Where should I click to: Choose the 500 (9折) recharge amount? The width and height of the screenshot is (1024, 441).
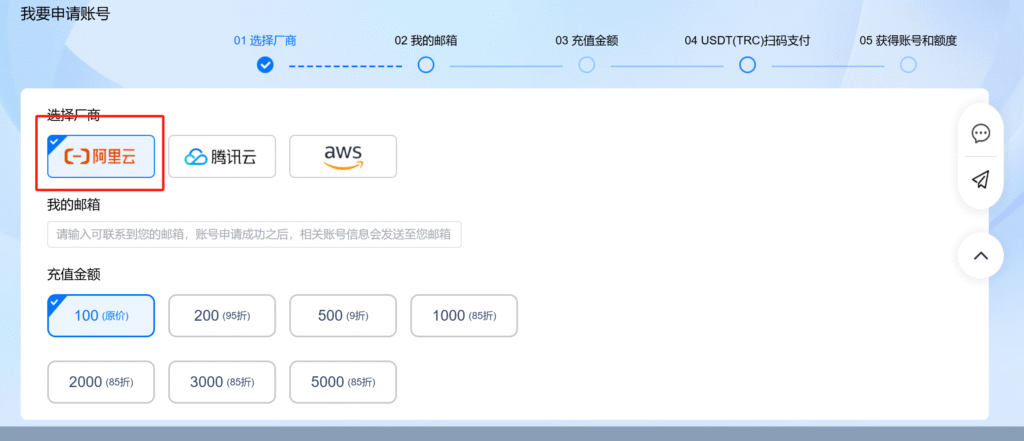(x=343, y=316)
